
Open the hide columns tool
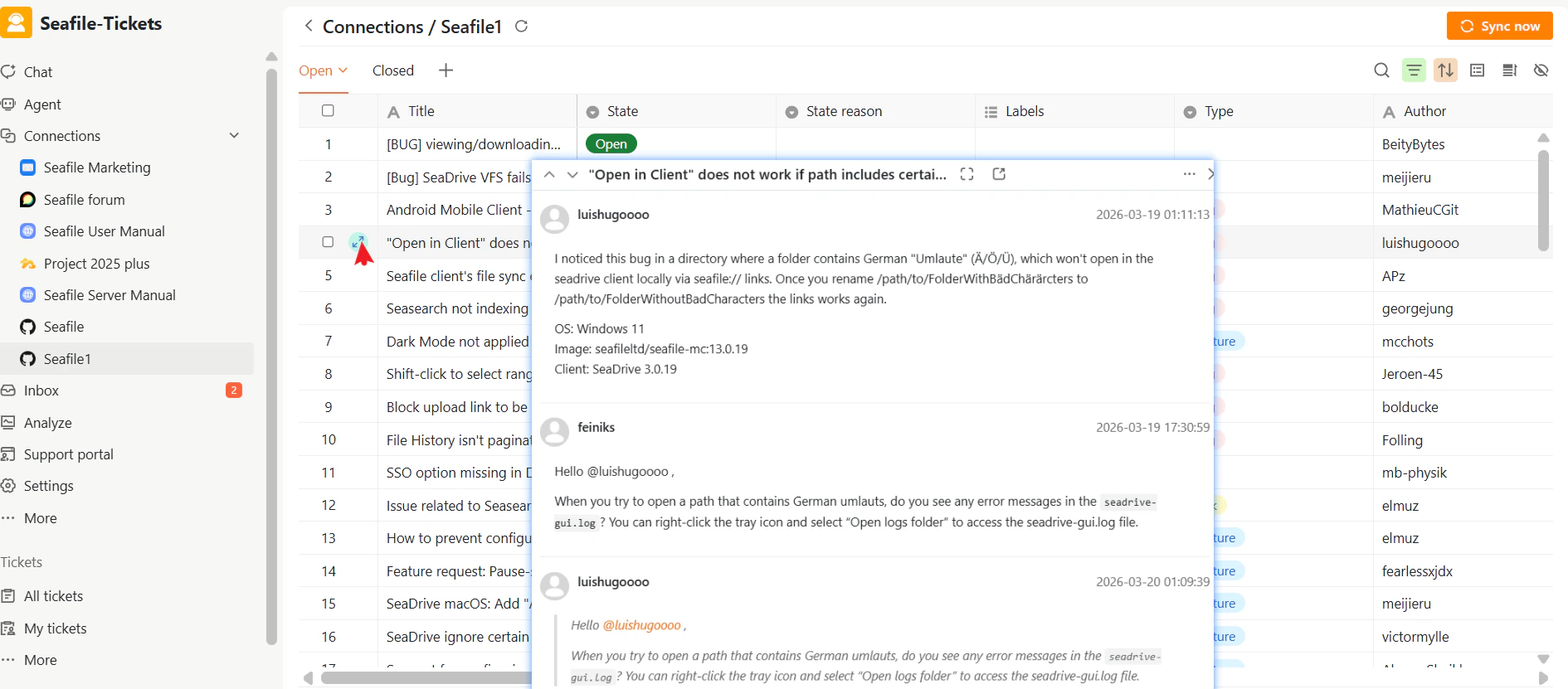1541,70
